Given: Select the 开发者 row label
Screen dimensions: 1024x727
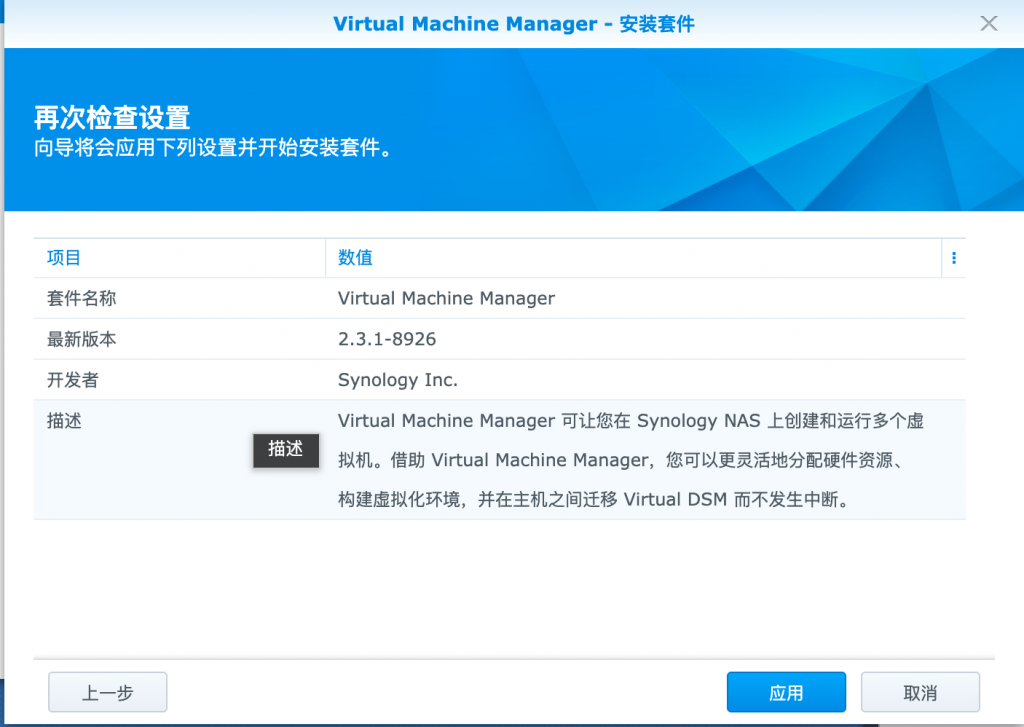Looking at the screenshot, I should click(72, 380).
